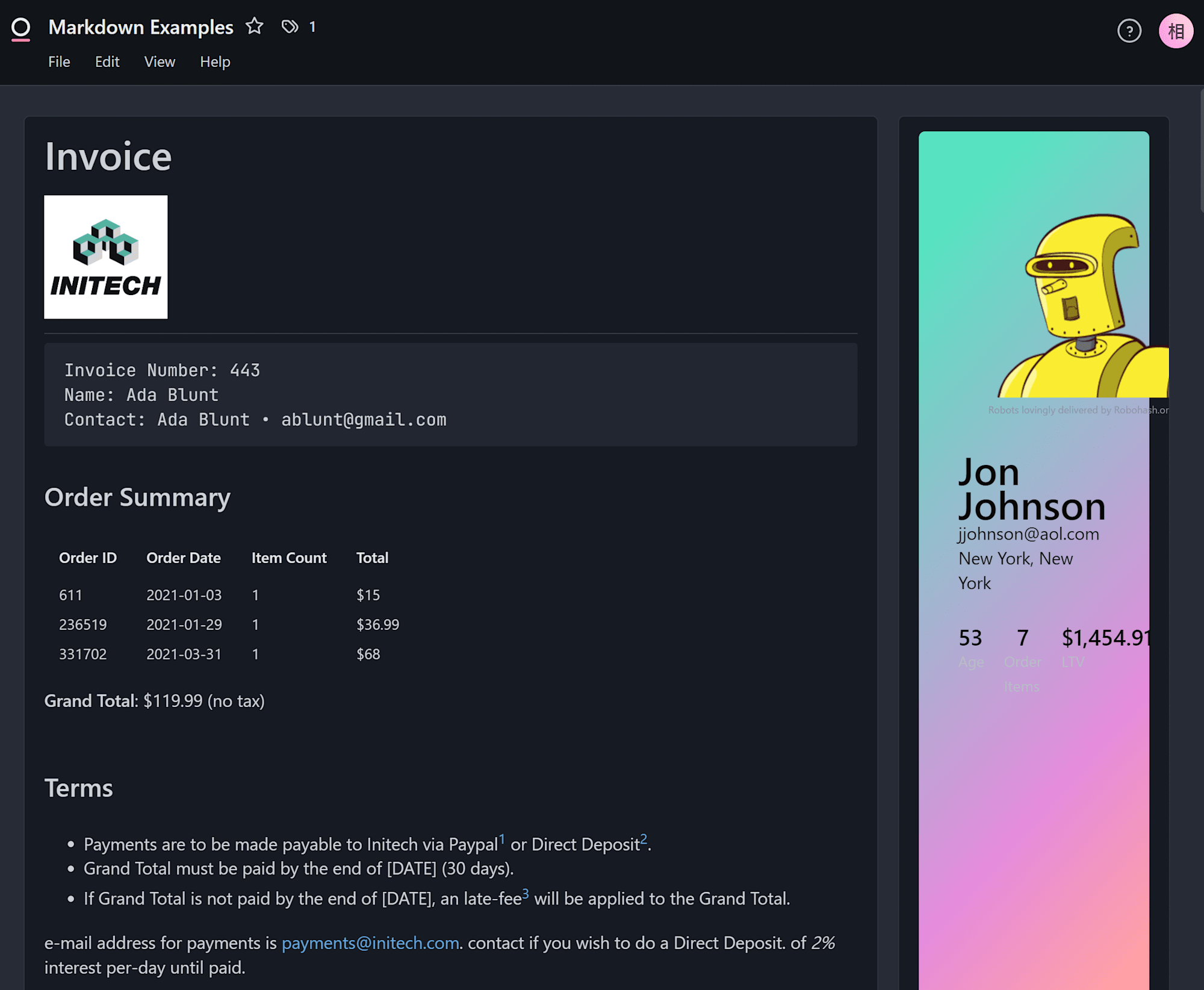Click the Order ID column header
1204x990 pixels.
[88, 558]
